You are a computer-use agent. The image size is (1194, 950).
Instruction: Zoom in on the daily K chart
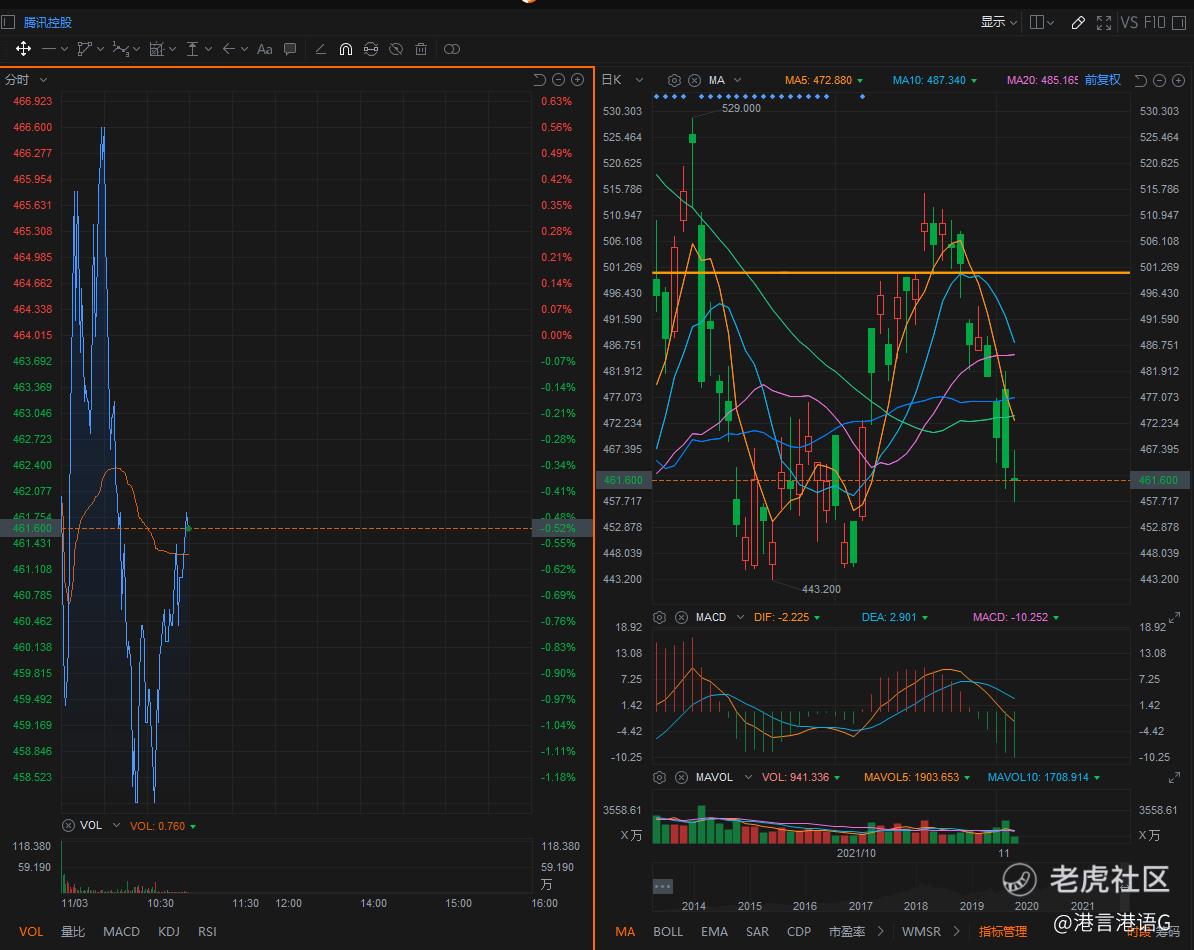tap(1177, 80)
